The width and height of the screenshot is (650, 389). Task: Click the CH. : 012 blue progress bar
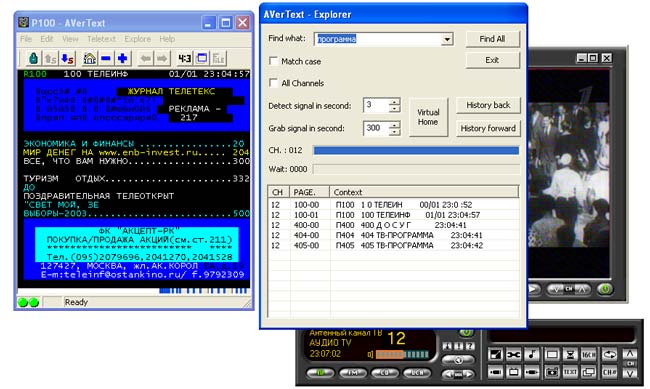pyautogui.click(x=416, y=151)
